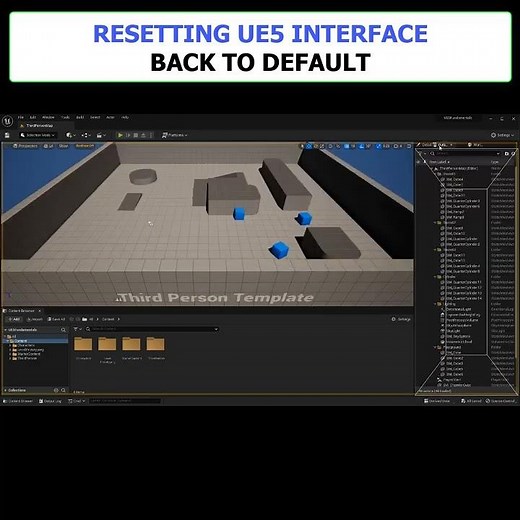Open the Content Browser filter dropdown
Image resolution: width=520 pixels, height=520 pixels.
pos(77,329)
